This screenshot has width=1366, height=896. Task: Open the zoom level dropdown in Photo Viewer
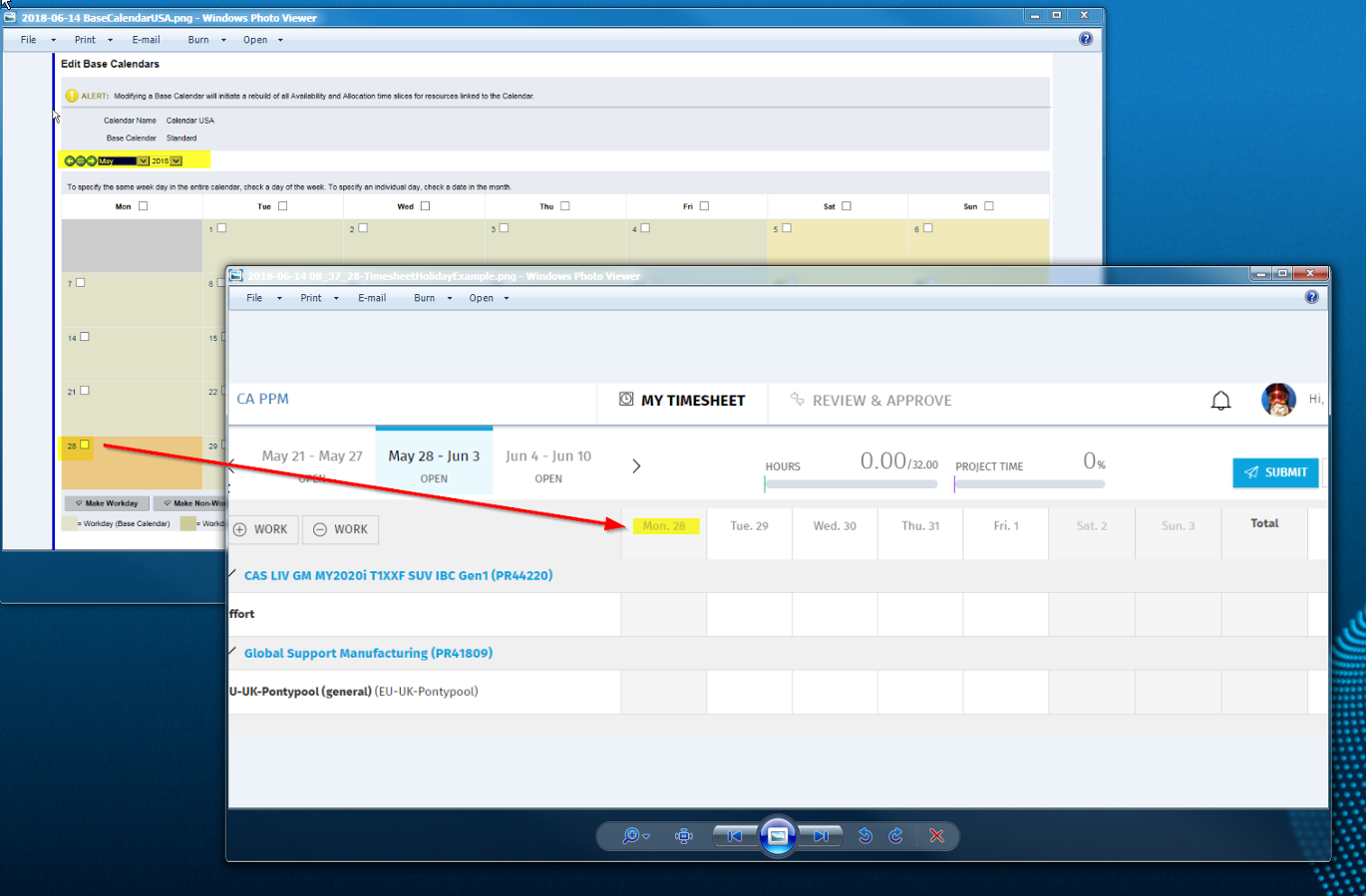634,836
